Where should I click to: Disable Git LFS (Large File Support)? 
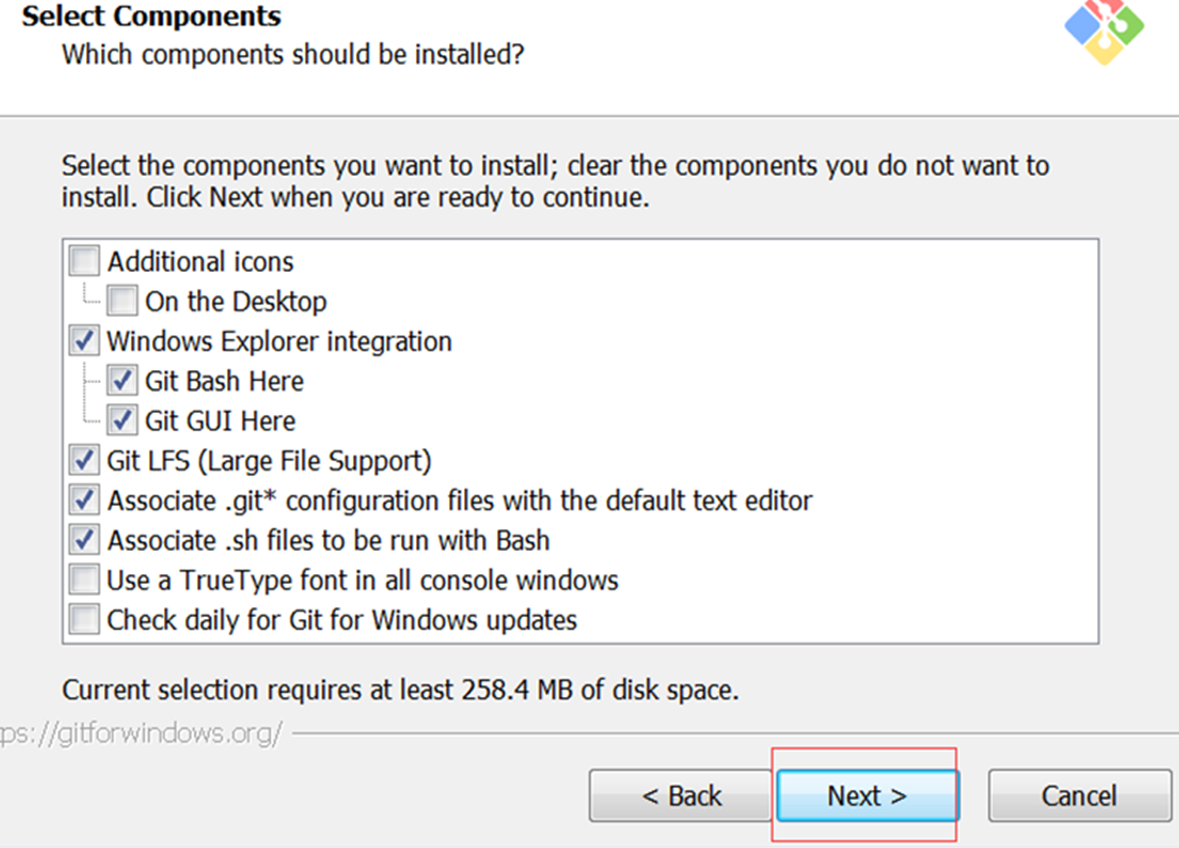(84, 460)
